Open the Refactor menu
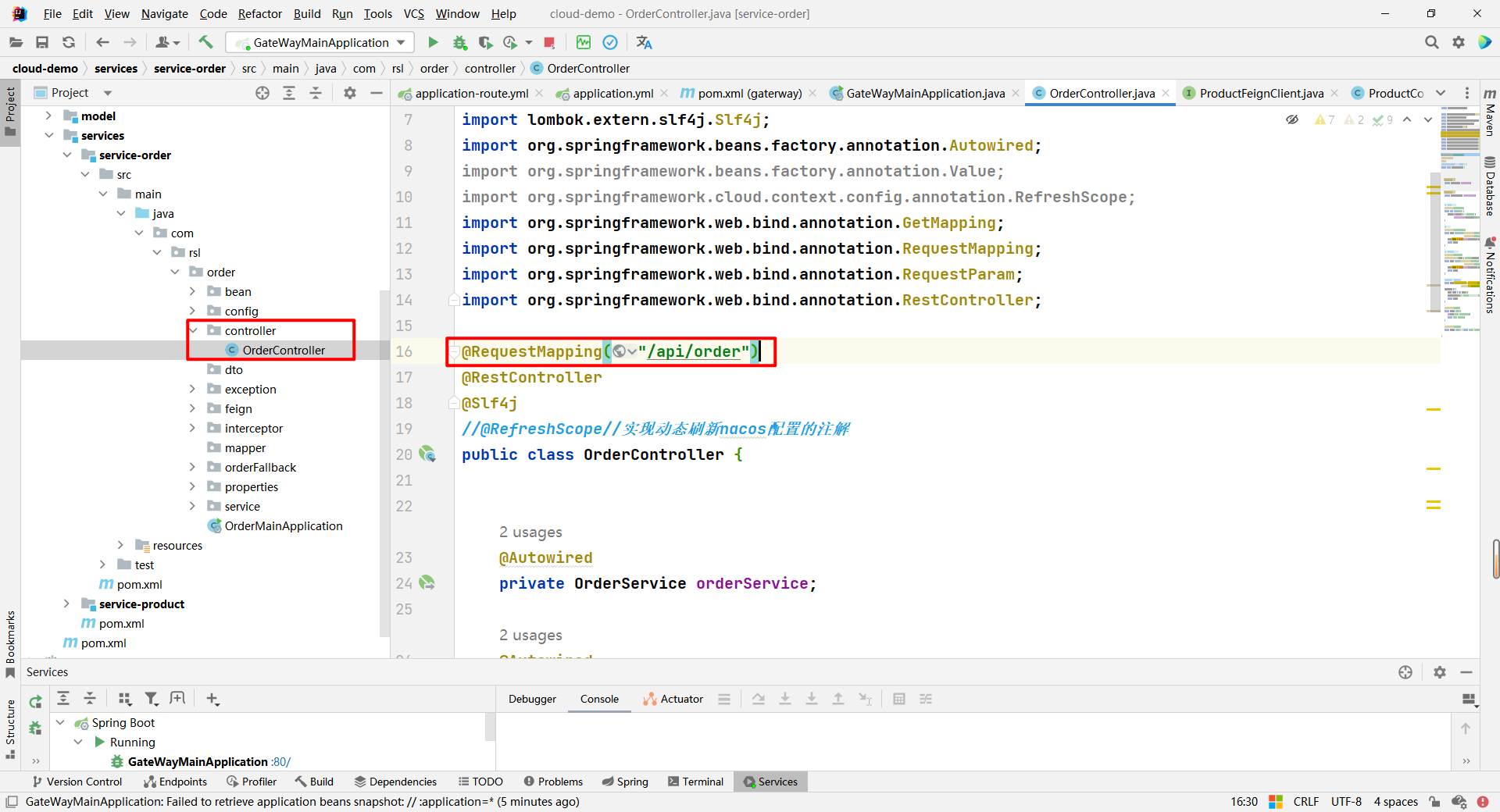The width and height of the screenshot is (1500, 812). click(x=259, y=13)
